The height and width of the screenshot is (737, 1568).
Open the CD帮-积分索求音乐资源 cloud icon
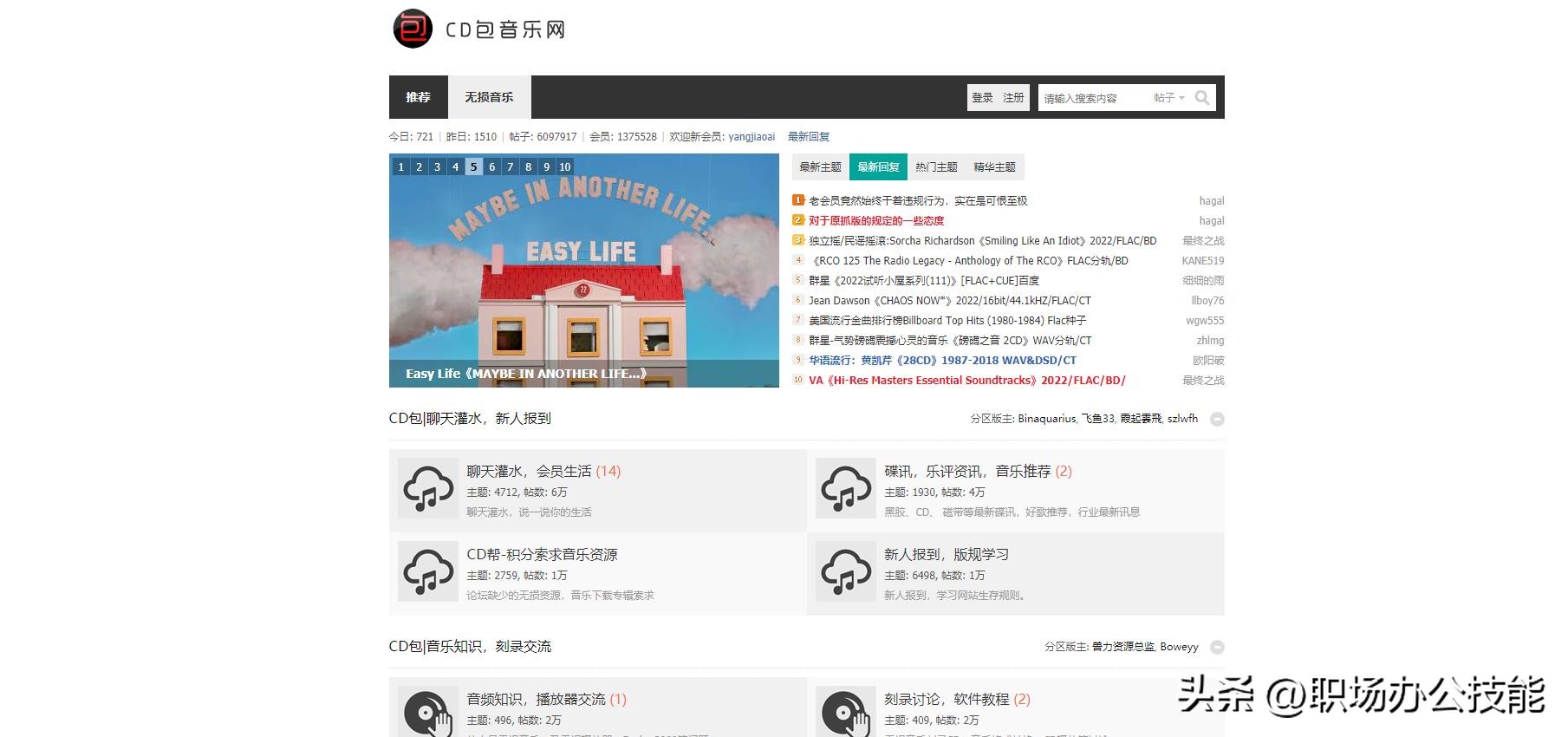pyautogui.click(x=428, y=572)
